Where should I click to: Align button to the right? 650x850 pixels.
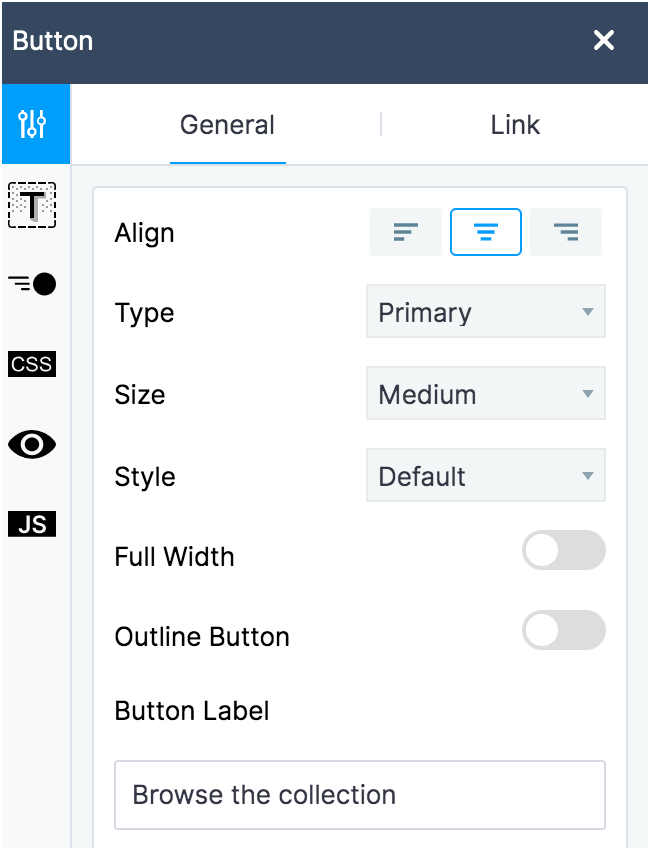[x=566, y=233]
